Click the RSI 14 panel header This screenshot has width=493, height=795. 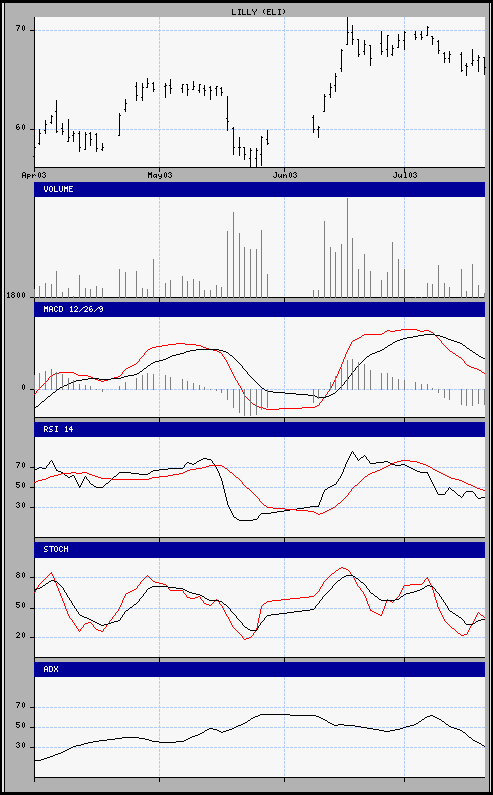(260, 429)
